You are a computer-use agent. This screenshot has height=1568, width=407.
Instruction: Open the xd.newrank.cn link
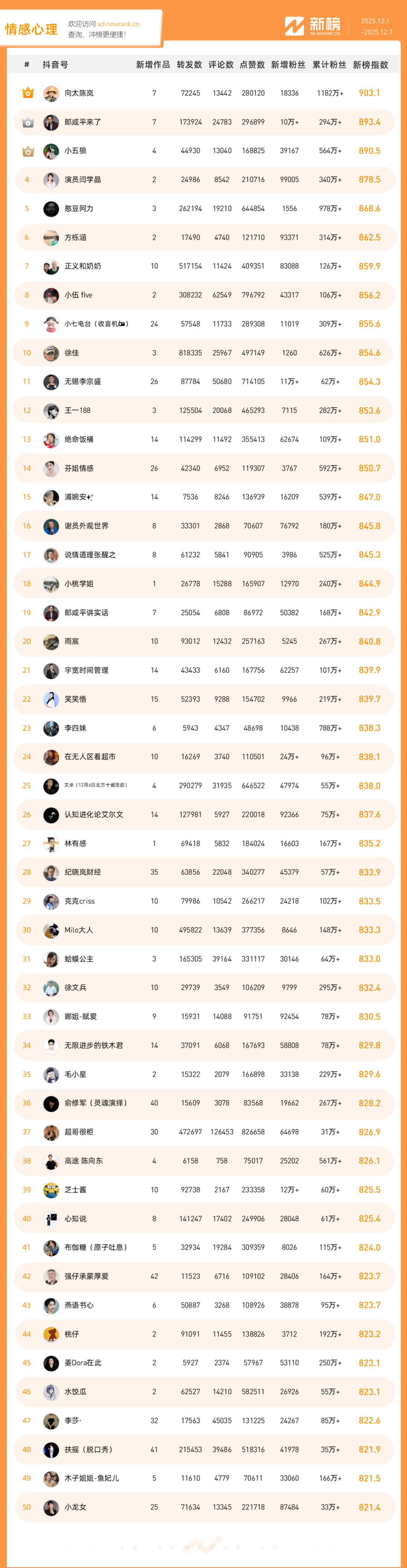[118, 25]
